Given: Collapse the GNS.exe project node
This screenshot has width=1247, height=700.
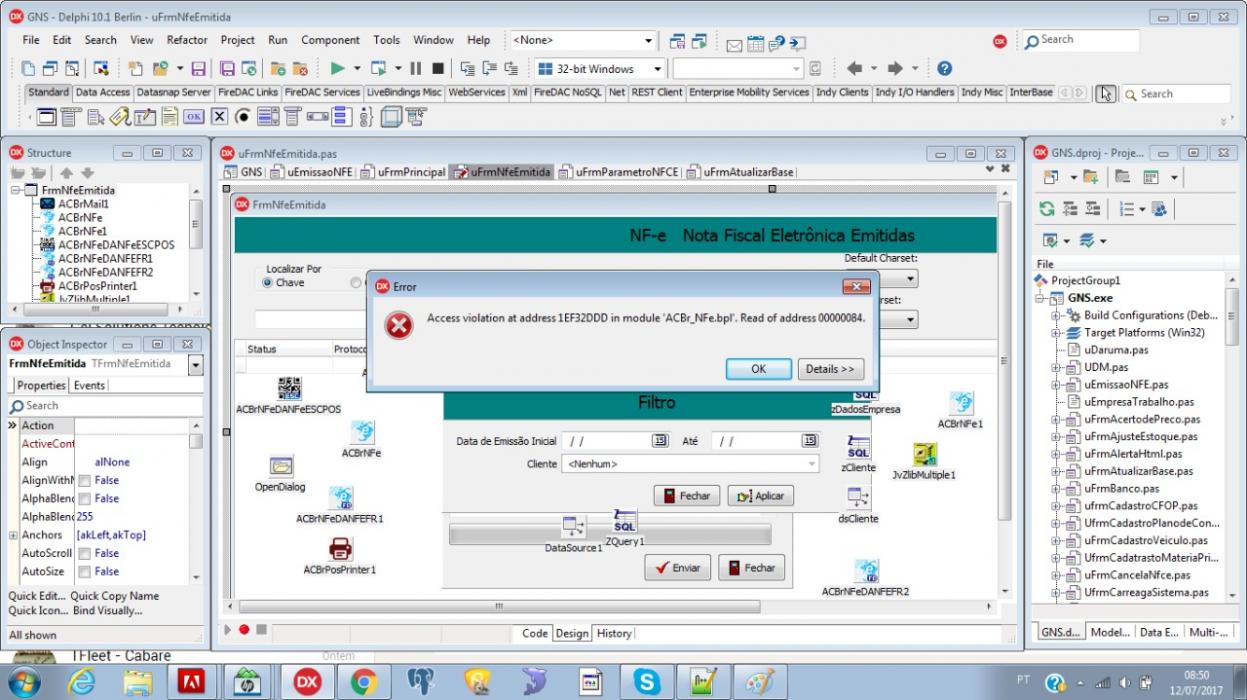Looking at the screenshot, I should [1041, 298].
